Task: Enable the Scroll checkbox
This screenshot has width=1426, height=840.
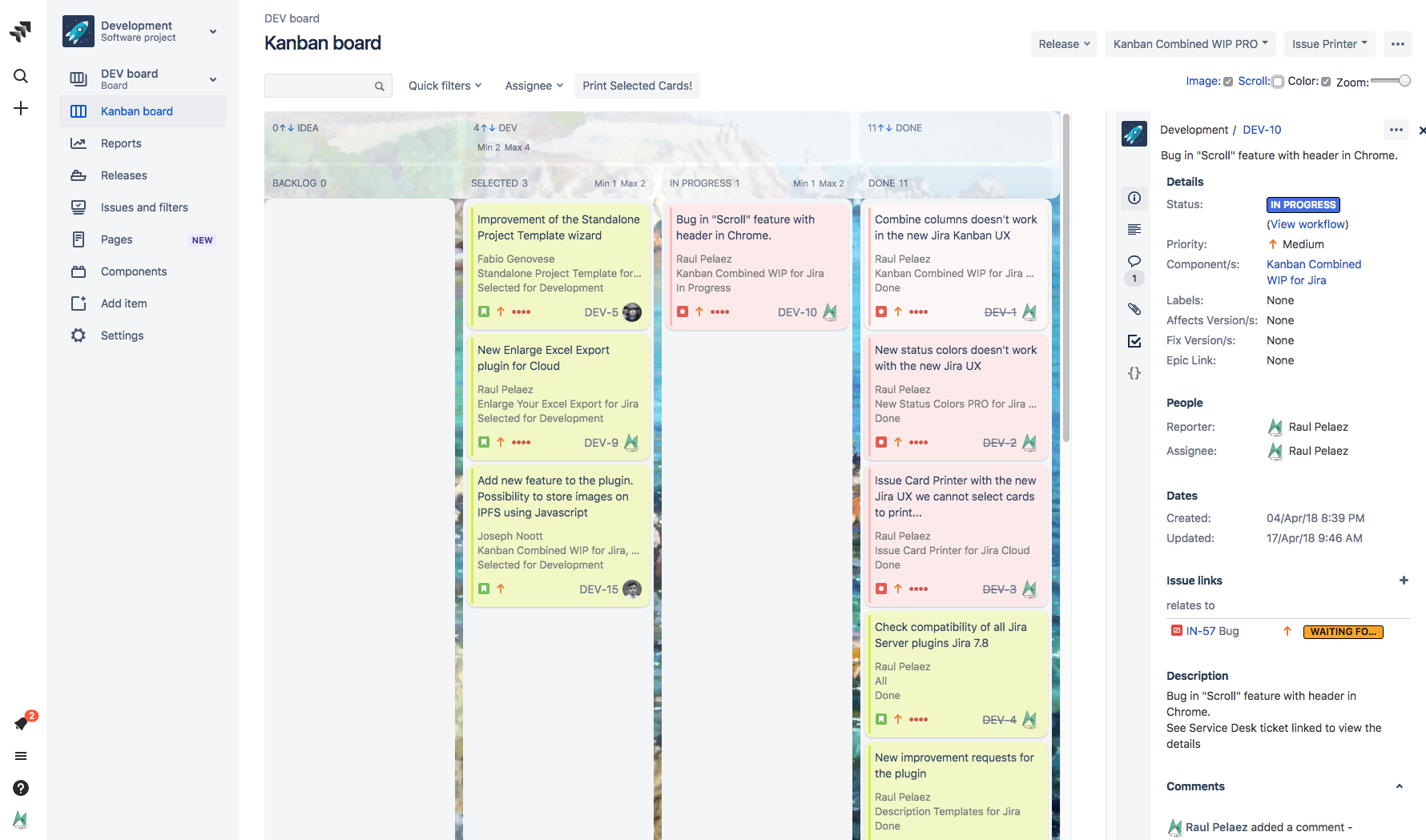Action: (1278, 82)
